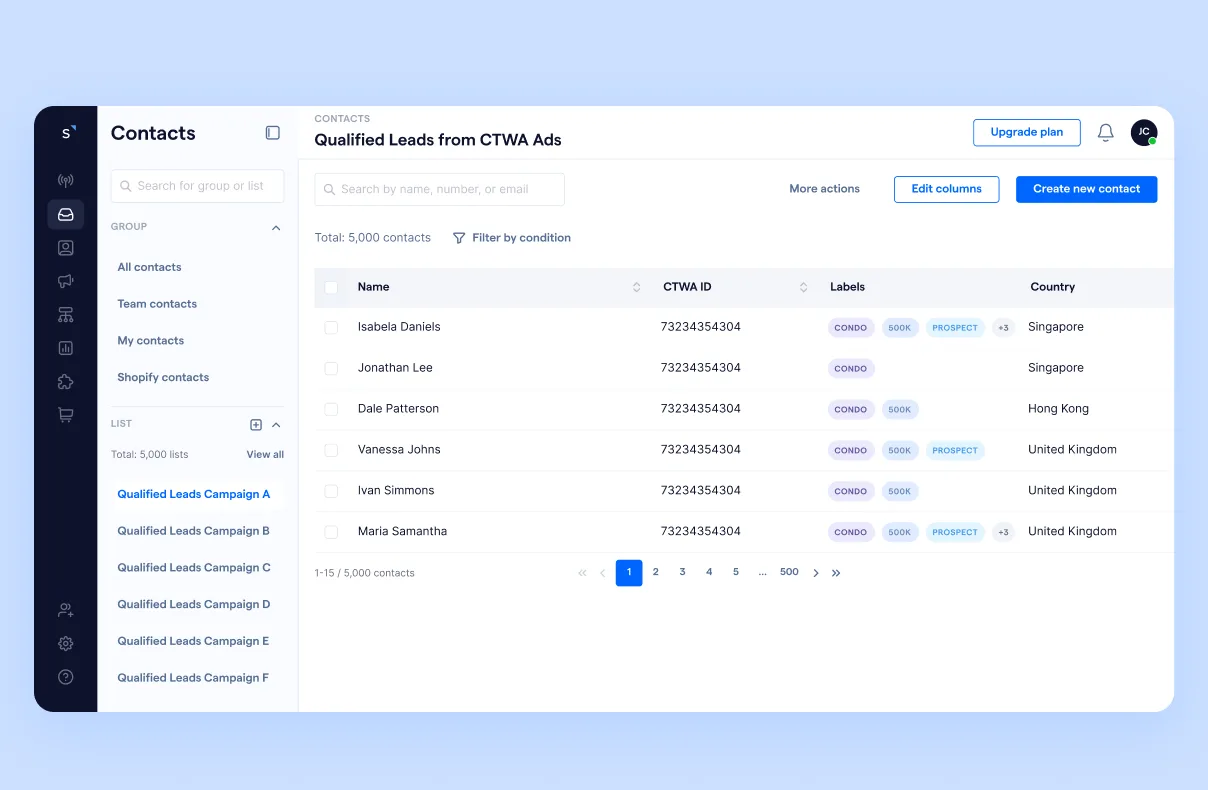The image size is (1208, 790).
Task: Open Qualified Leads Campaign A list
Action: coord(194,494)
